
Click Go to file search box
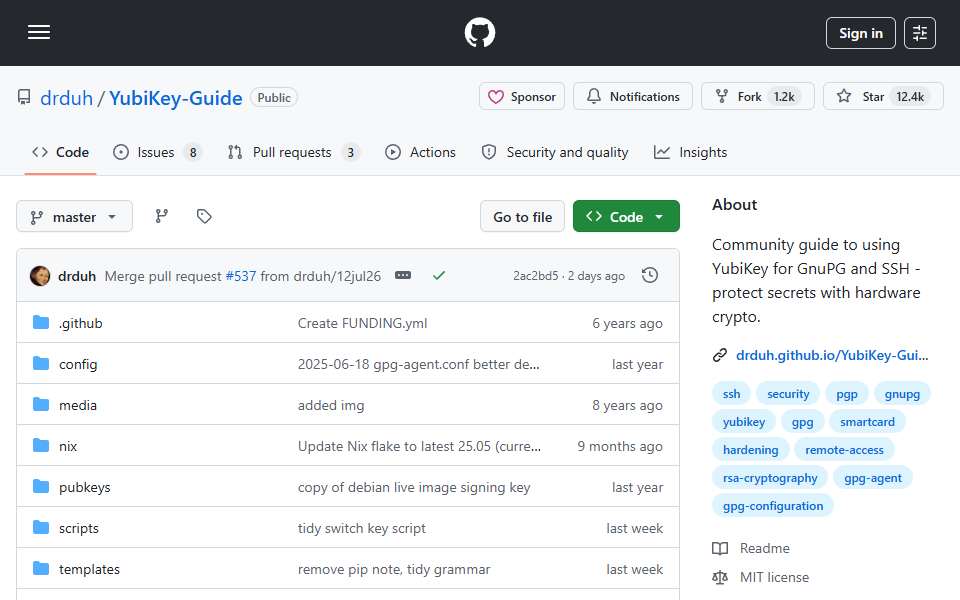tap(522, 217)
